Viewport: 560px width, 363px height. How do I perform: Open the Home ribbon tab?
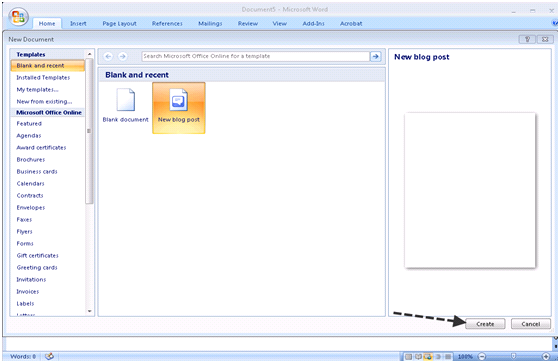point(47,24)
